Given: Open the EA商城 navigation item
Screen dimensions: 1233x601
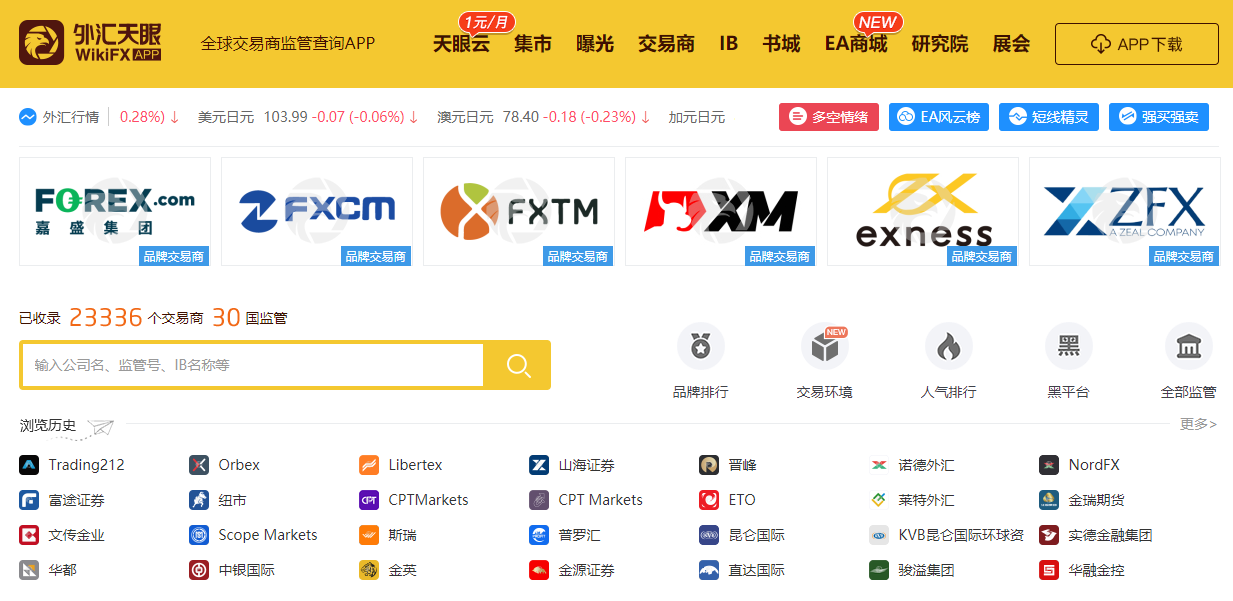Looking at the screenshot, I should [x=856, y=44].
